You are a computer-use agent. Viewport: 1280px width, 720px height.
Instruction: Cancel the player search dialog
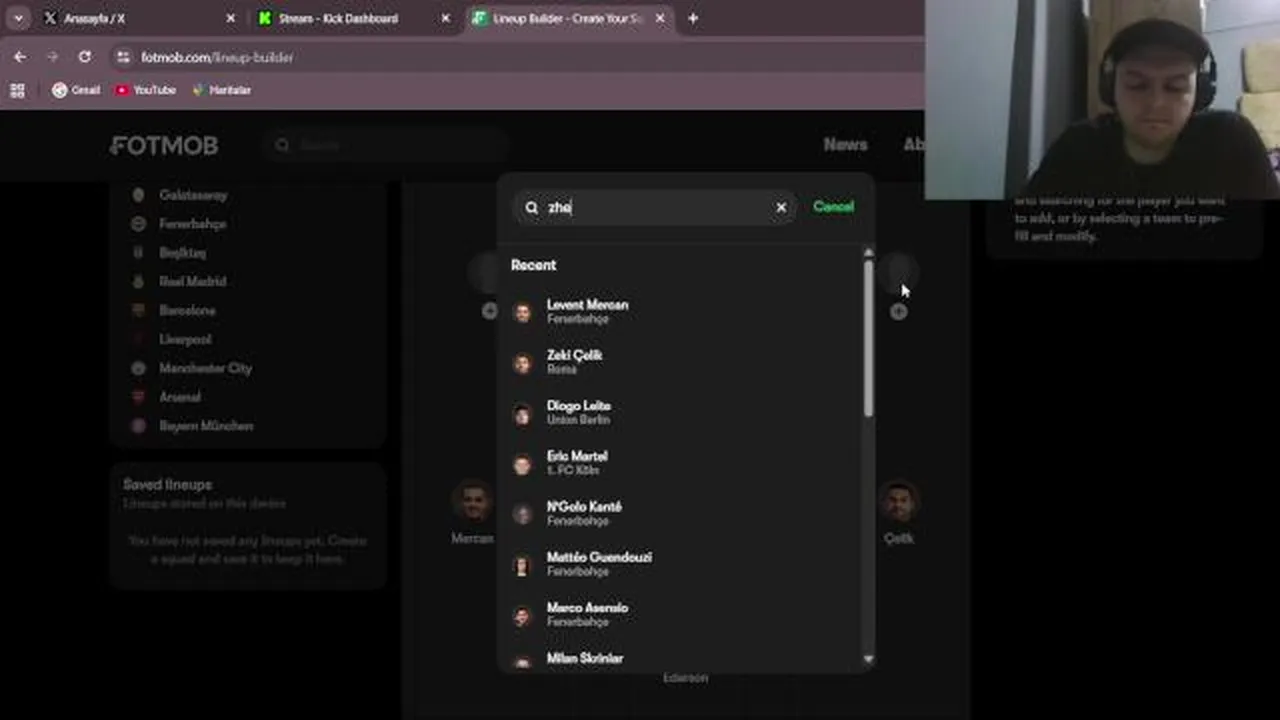[833, 206]
